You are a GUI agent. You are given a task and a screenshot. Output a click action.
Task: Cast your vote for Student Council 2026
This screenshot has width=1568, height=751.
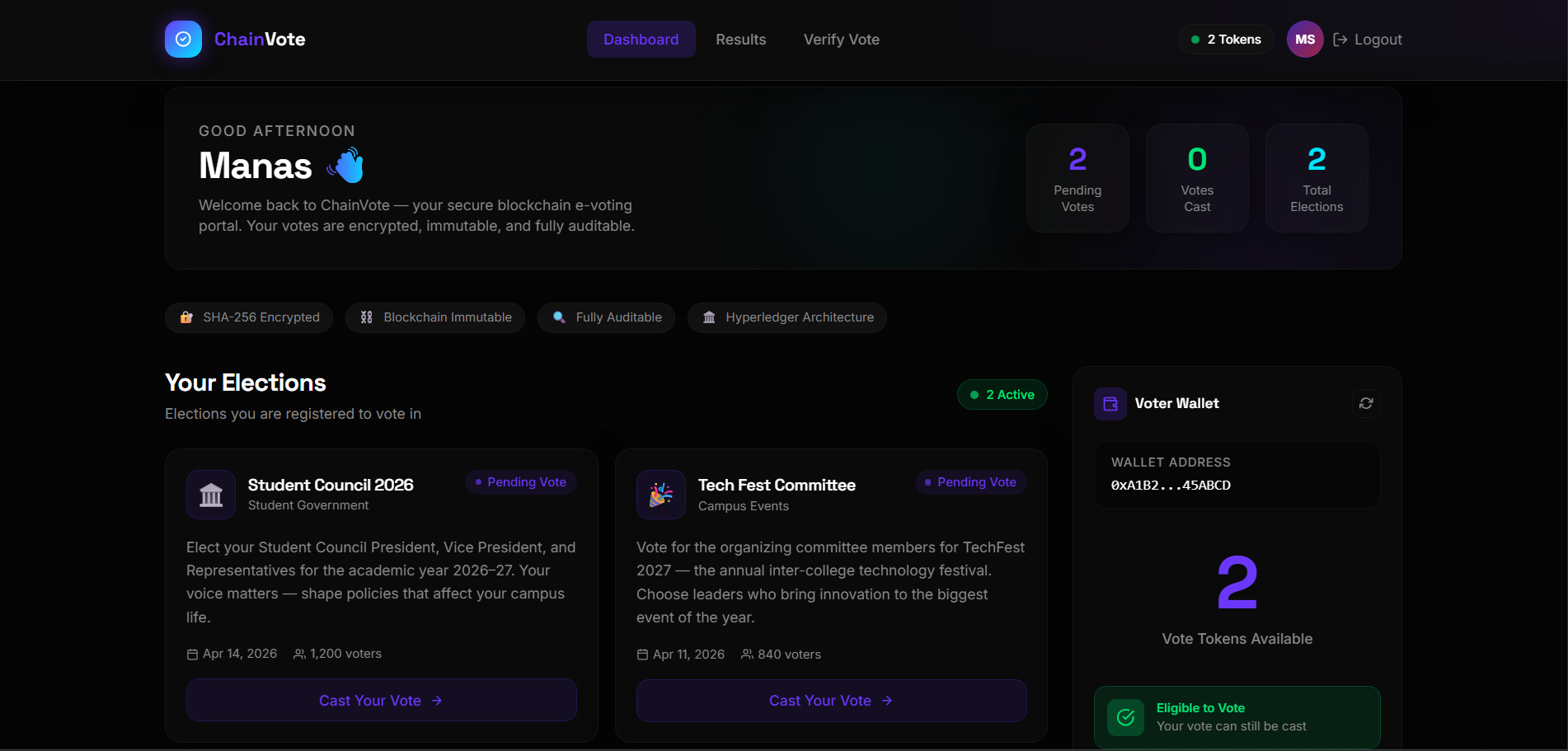coord(381,700)
